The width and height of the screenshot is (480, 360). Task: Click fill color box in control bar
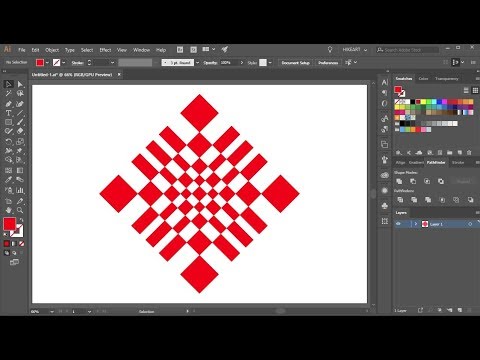(40, 62)
